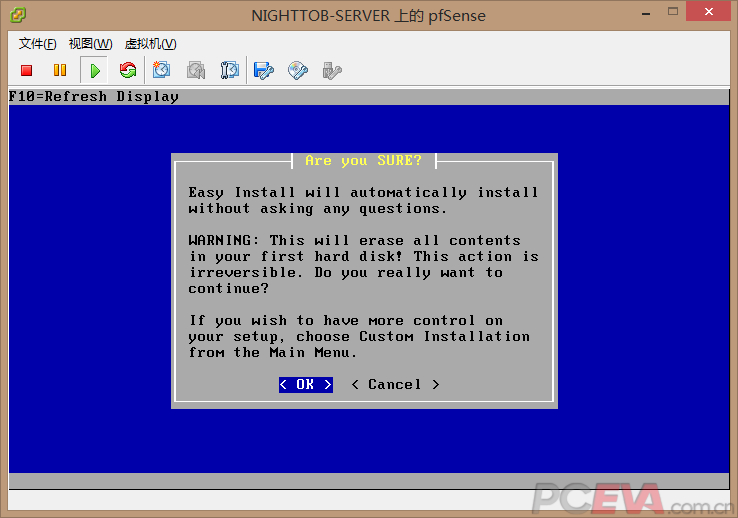Open the 文件(F) menu
Screen dimensions: 738x518
(x=38, y=44)
